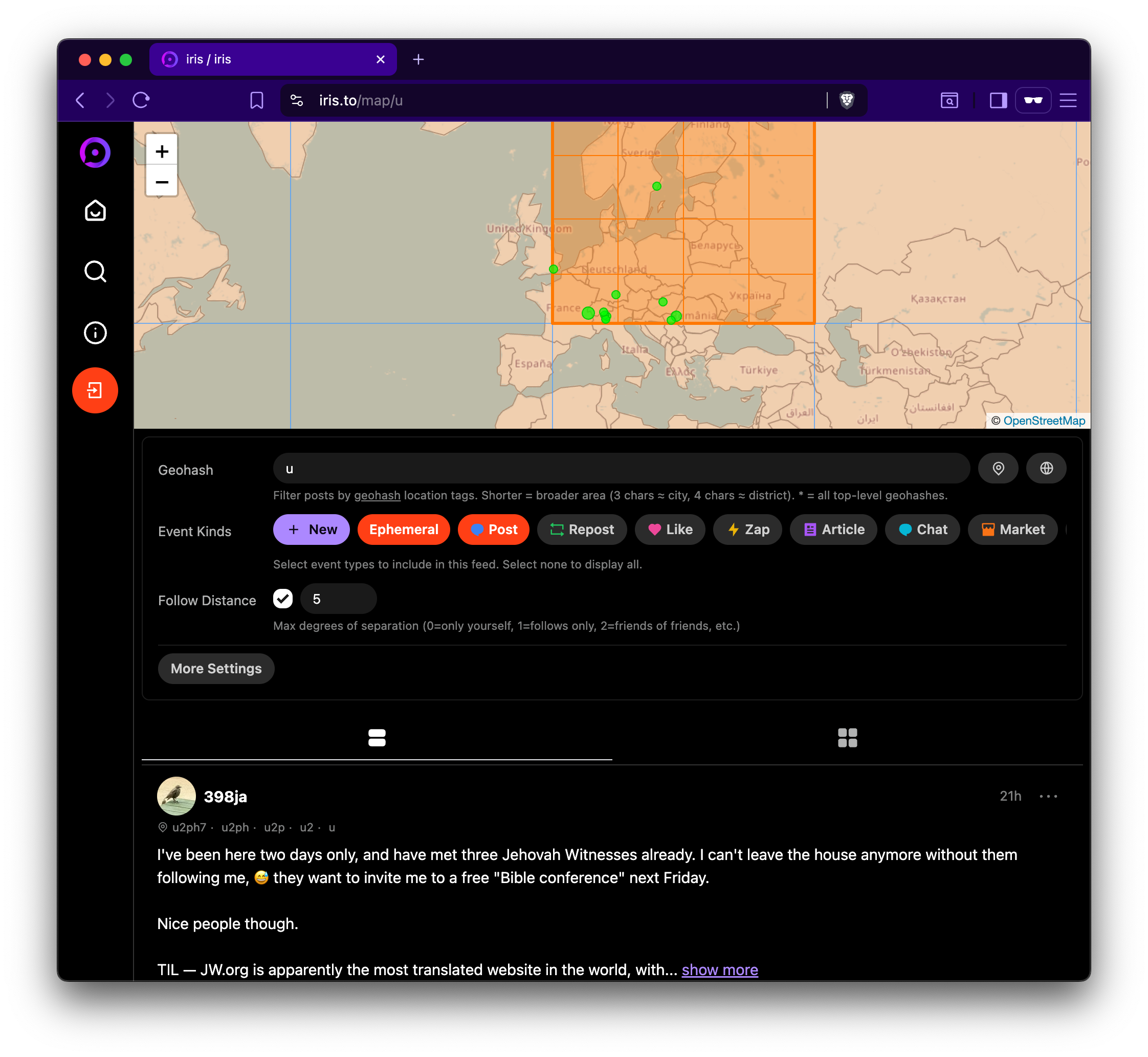Toggle the Ephemeral event kind filter

pyautogui.click(x=403, y=530)
